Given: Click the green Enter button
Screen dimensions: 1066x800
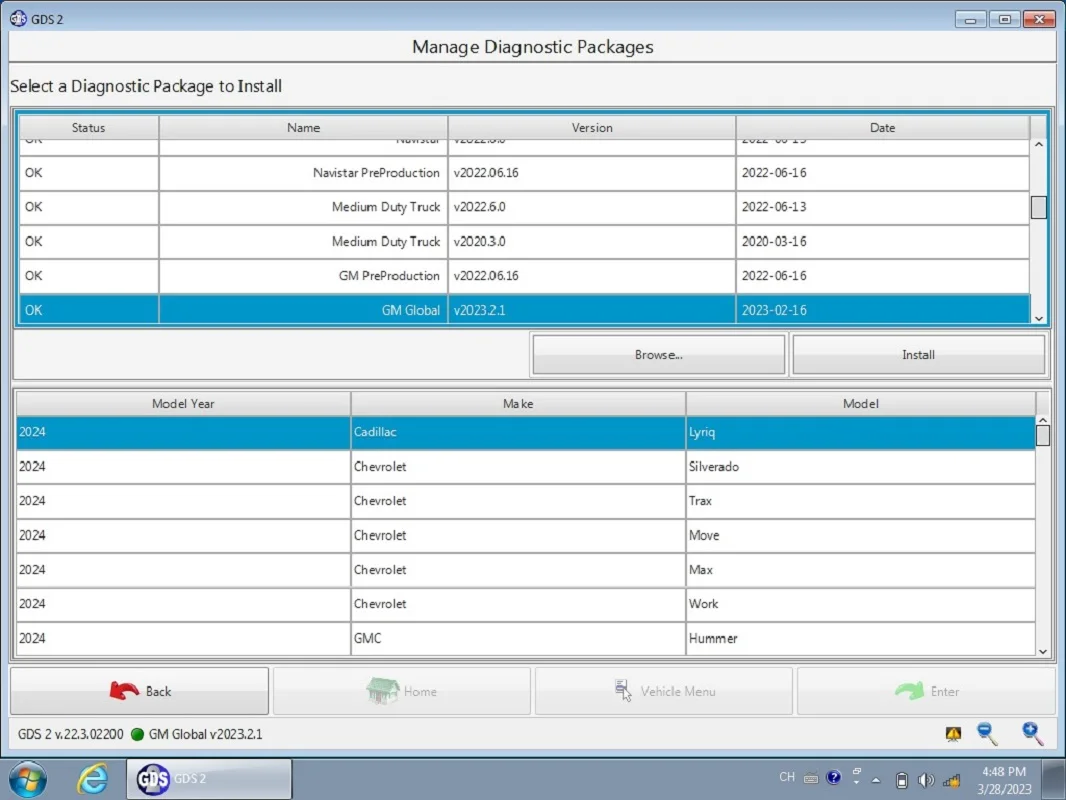Looking at the screenshot, I should [x=926, y=691].
